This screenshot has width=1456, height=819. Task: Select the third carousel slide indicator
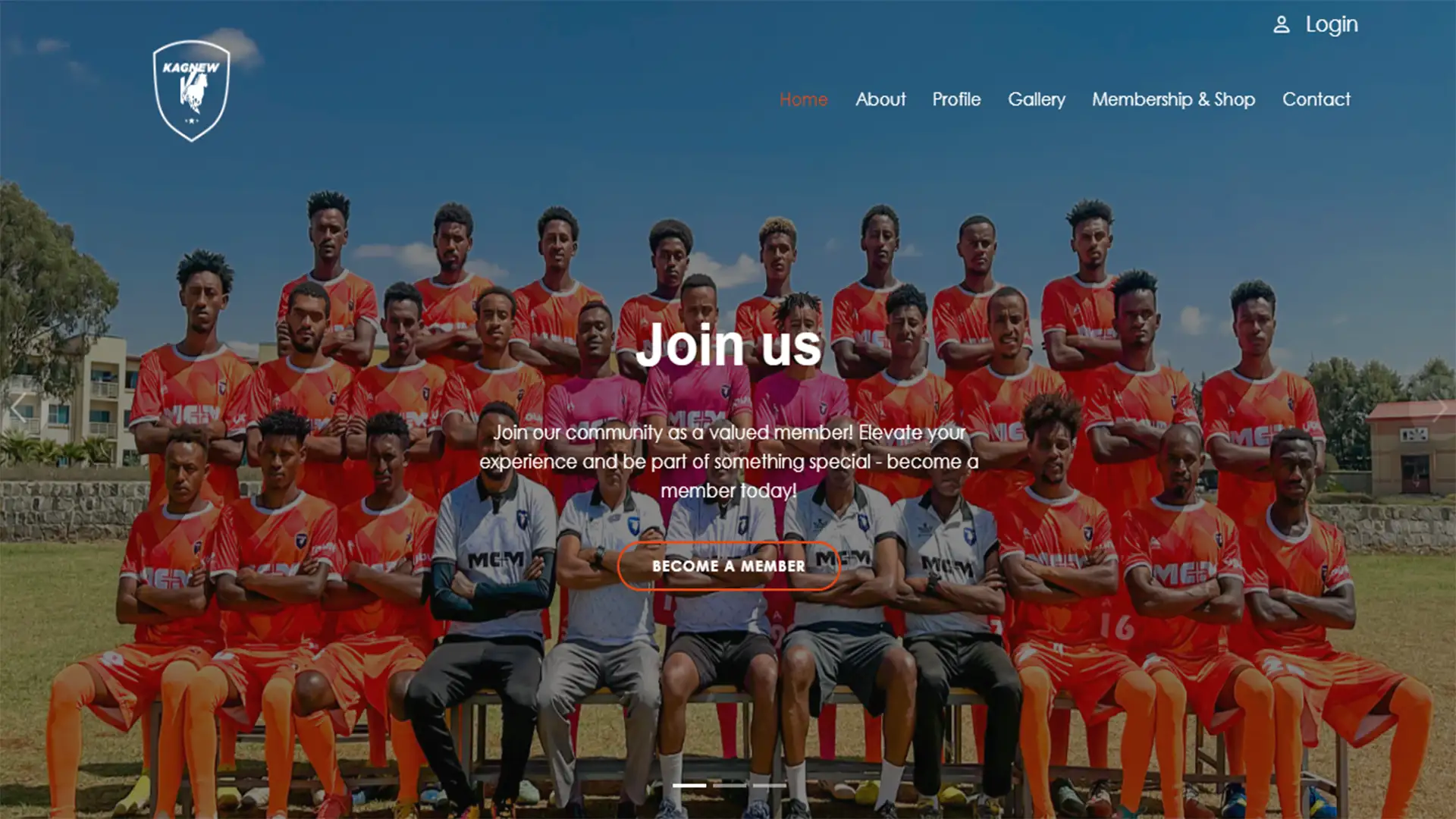(770, 786)
